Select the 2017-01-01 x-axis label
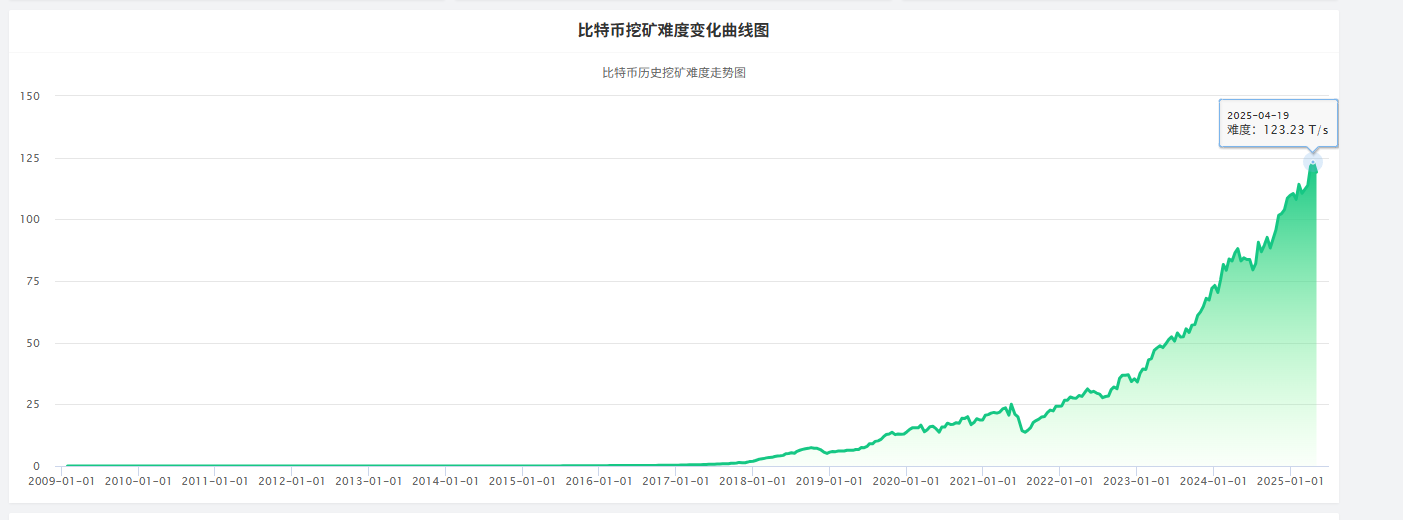The height and width of the screenshot is (520, 1403). pos(675,481)
